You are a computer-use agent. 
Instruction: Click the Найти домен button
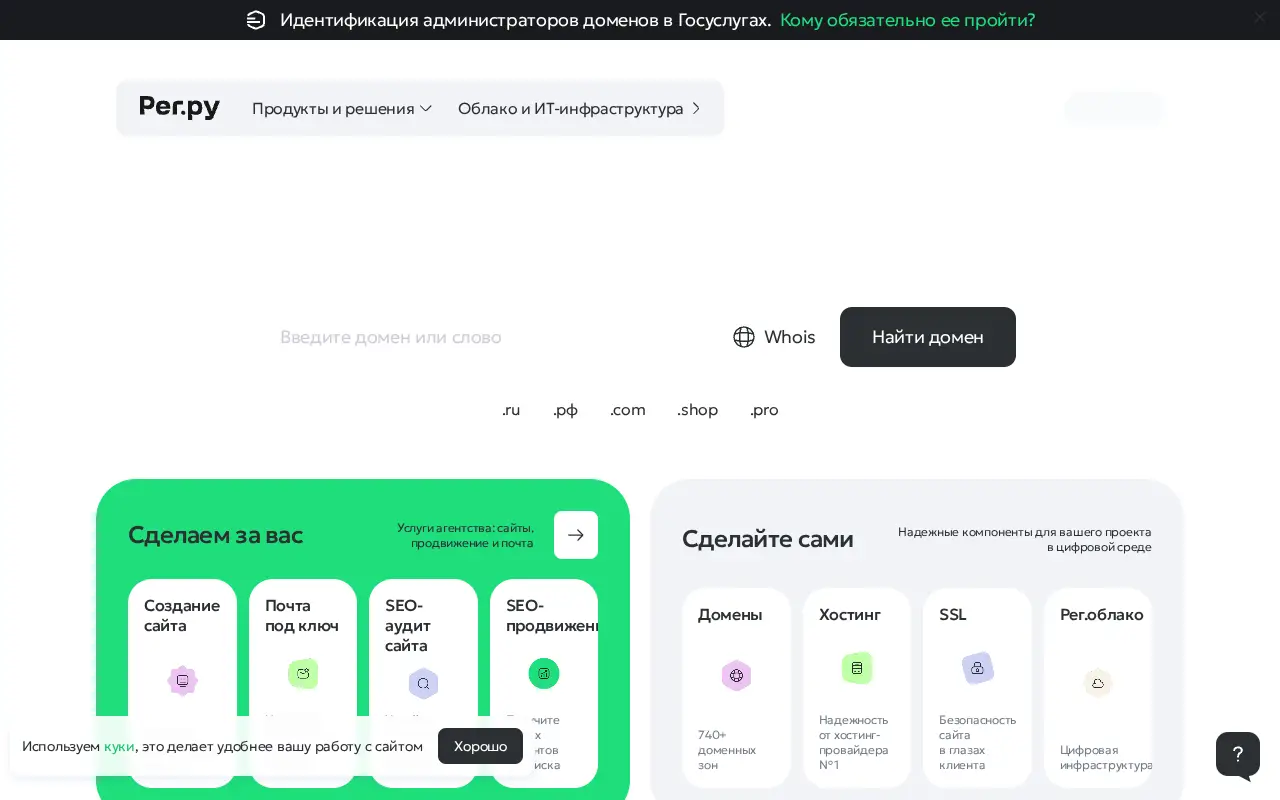[x=928, y=337]
